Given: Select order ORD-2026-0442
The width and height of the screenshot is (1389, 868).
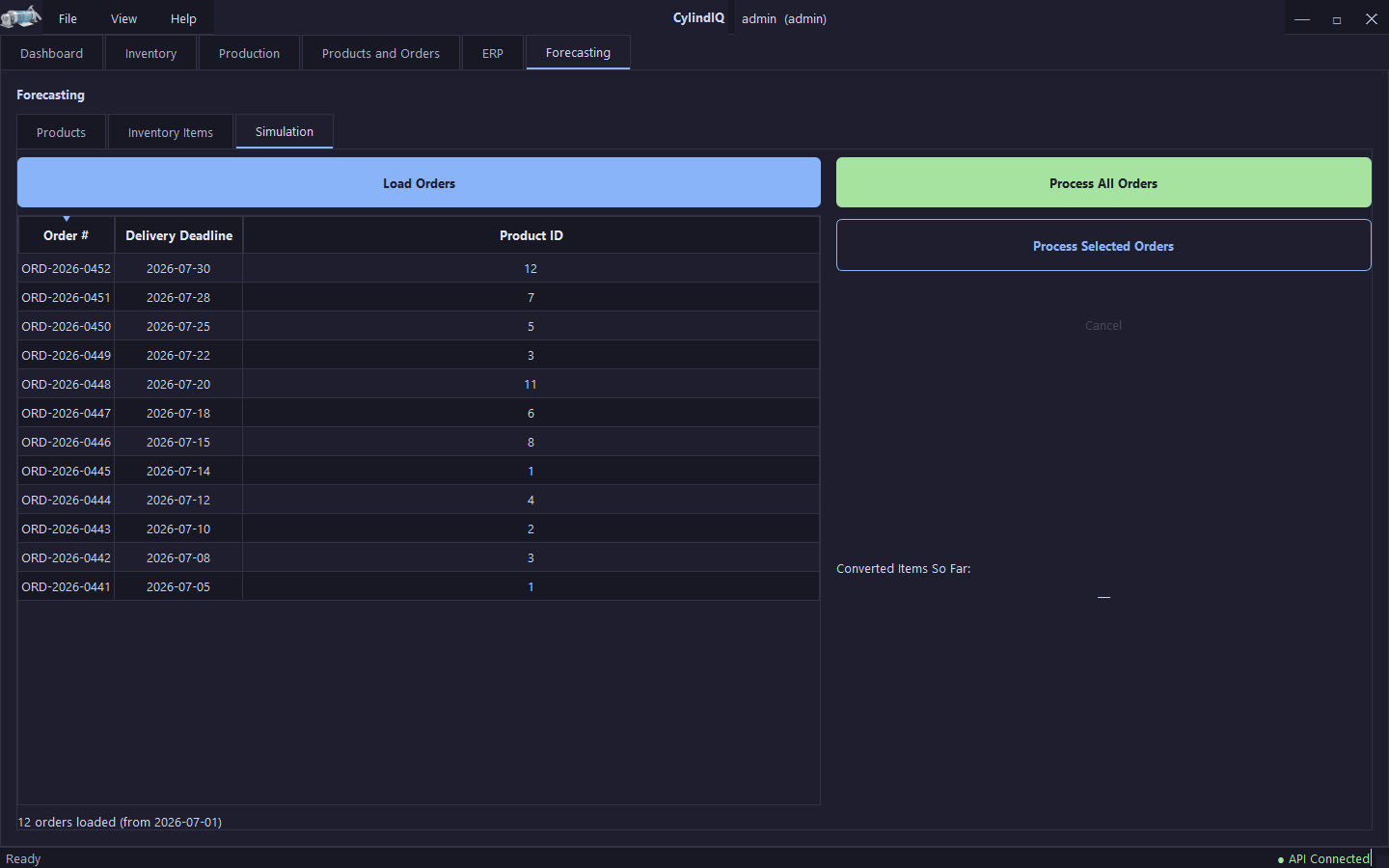Looking at the screenshot, I should click(67, 557).
